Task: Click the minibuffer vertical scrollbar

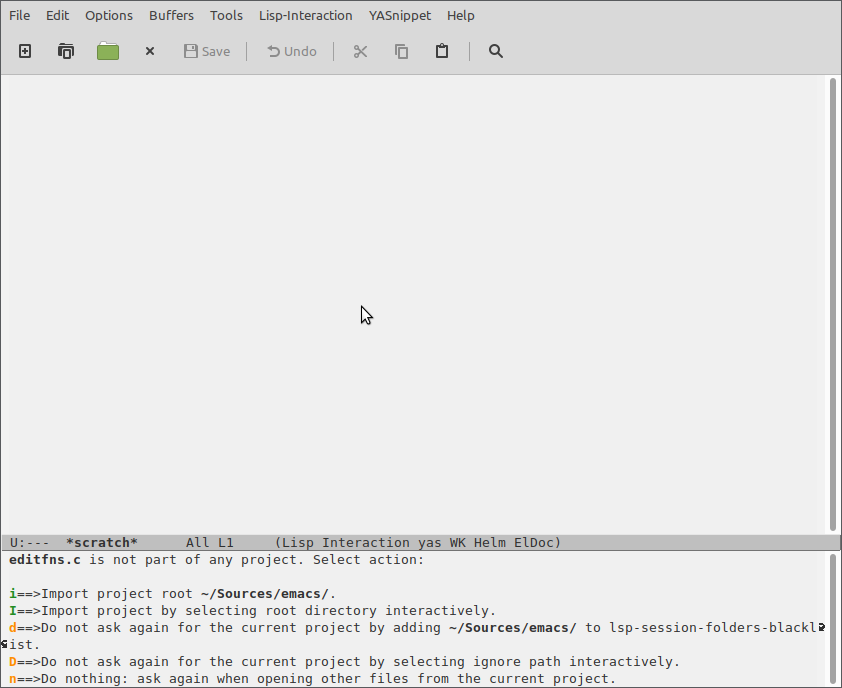Action: point(833,620)
